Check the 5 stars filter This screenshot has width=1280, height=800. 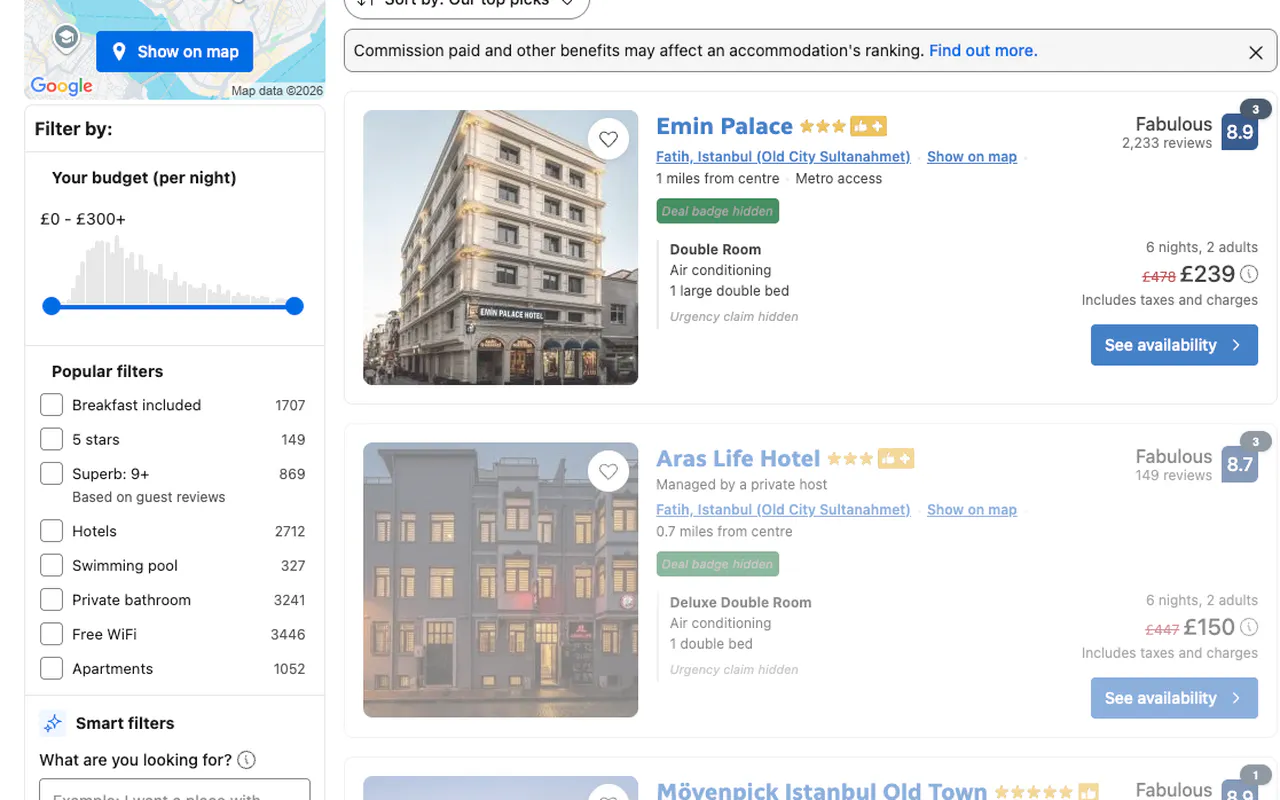click(x=51, y=439)
